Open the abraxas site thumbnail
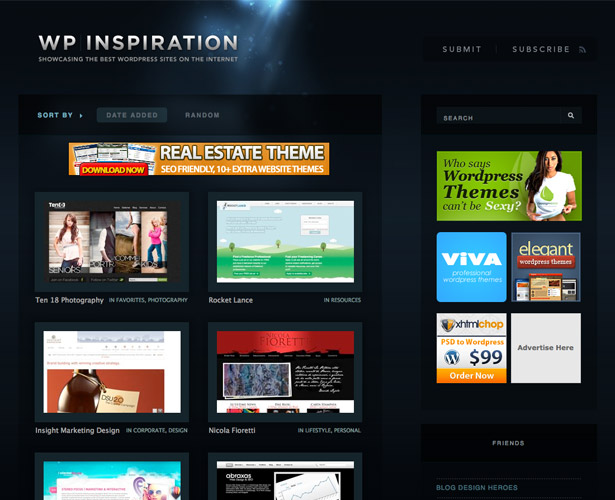The image size is (615, 500). click(x=285, y=476)
